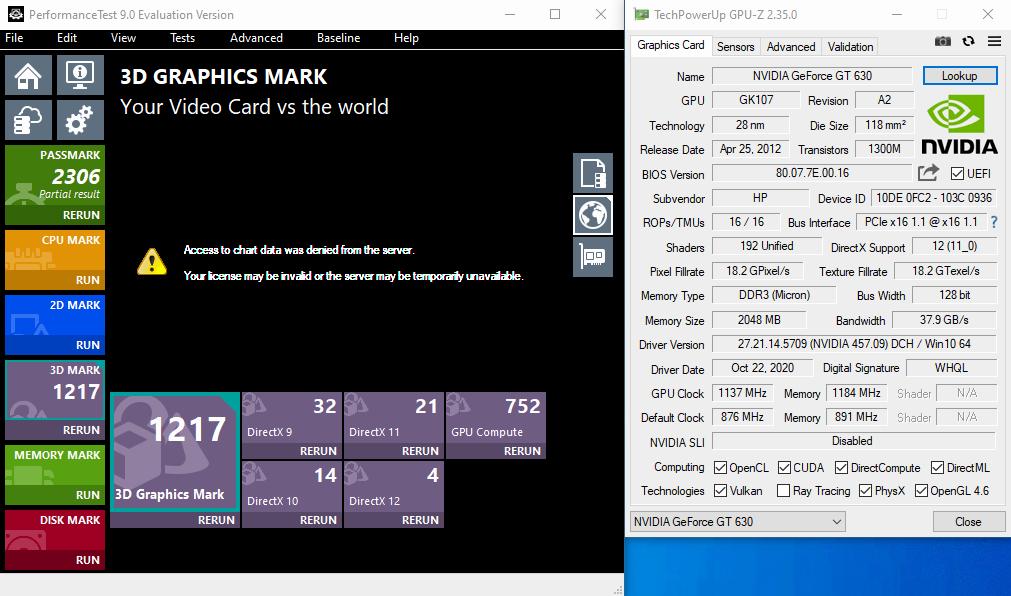The image size is (1011, 596).
Task: Click the Release Date Apr 25, 2012 value
Action: click(751, 149)
